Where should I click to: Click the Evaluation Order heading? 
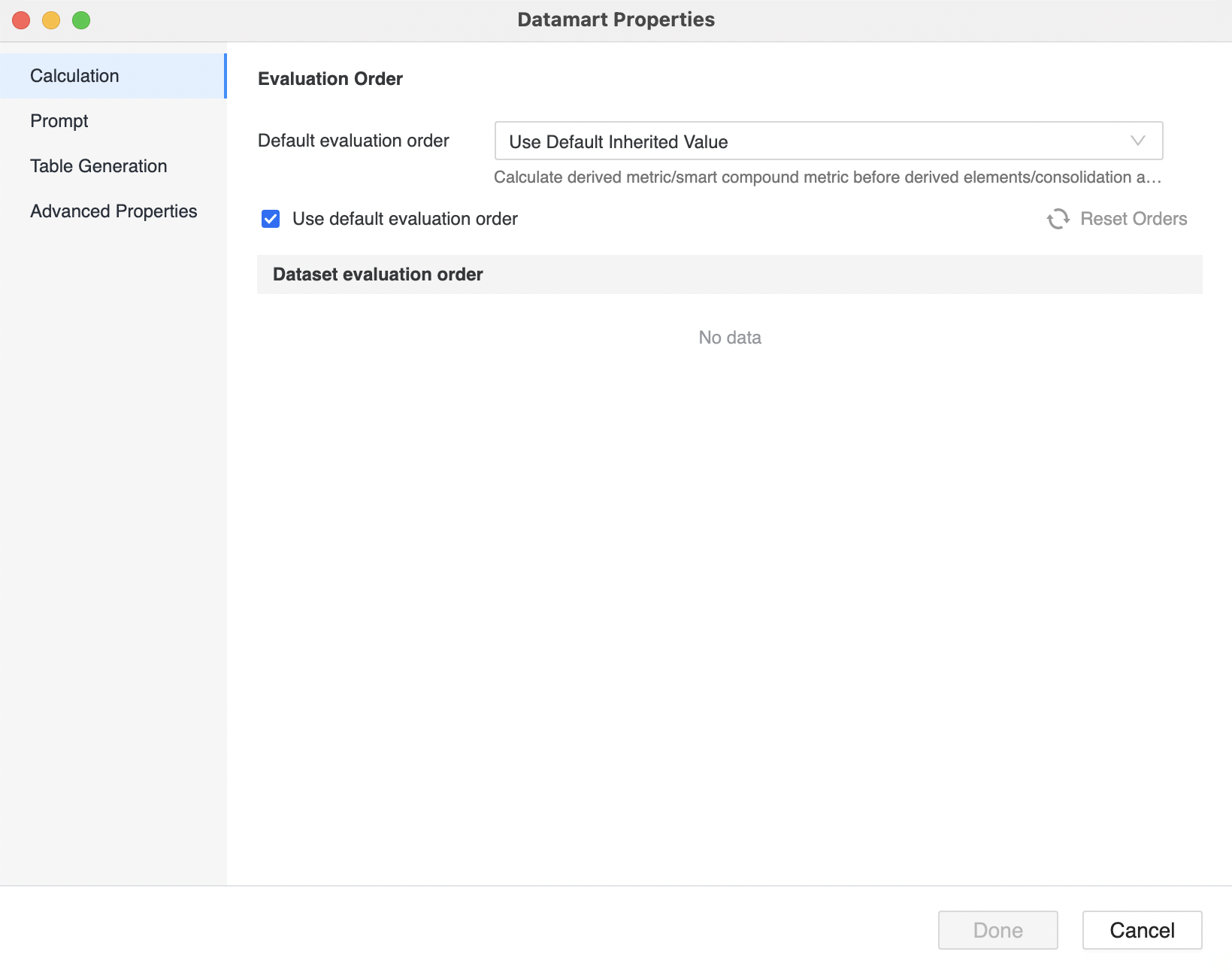(330, 79)
